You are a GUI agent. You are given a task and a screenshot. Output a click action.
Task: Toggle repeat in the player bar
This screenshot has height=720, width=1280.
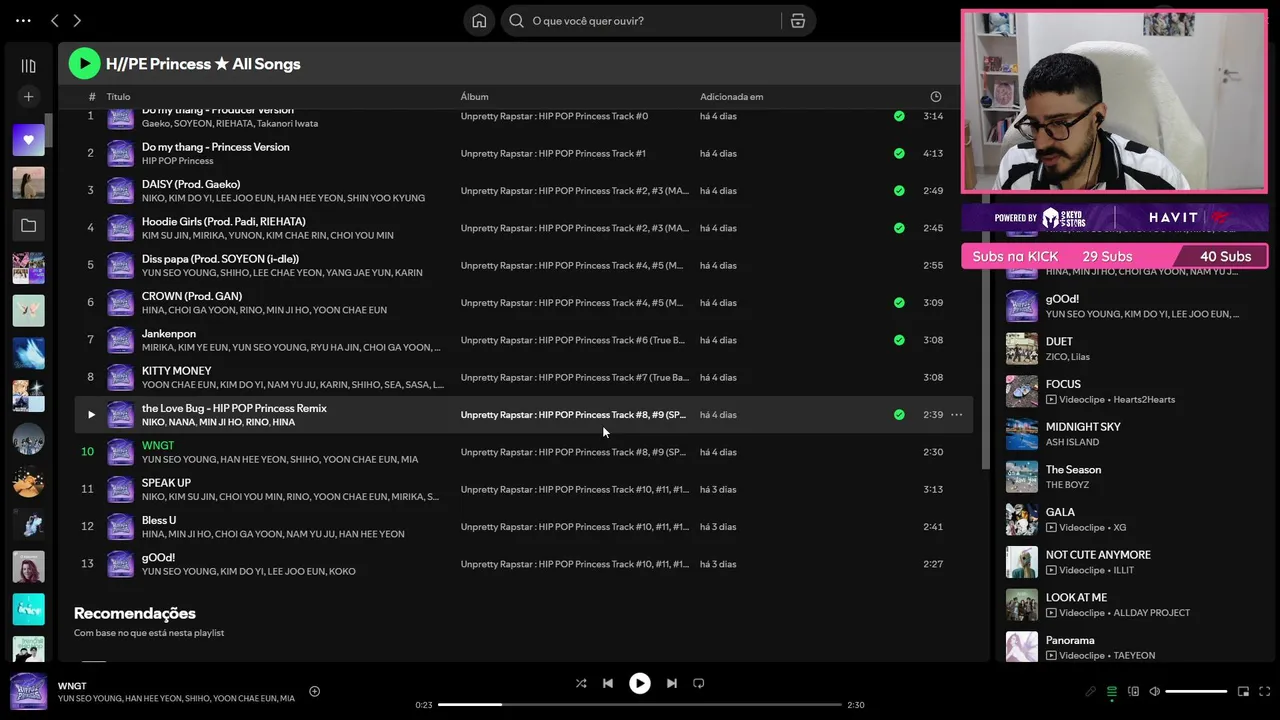click(699, 683)
